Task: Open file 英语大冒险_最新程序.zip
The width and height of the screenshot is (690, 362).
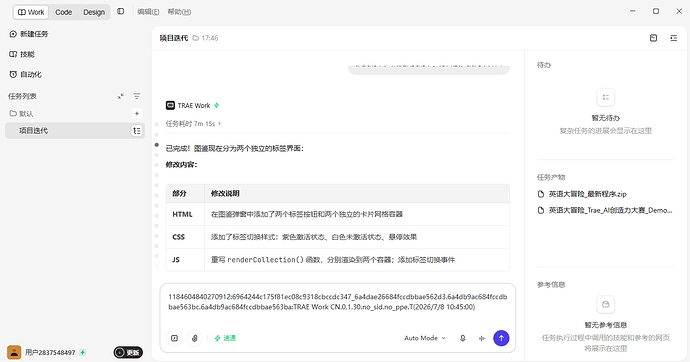Action: pos(583,194)
